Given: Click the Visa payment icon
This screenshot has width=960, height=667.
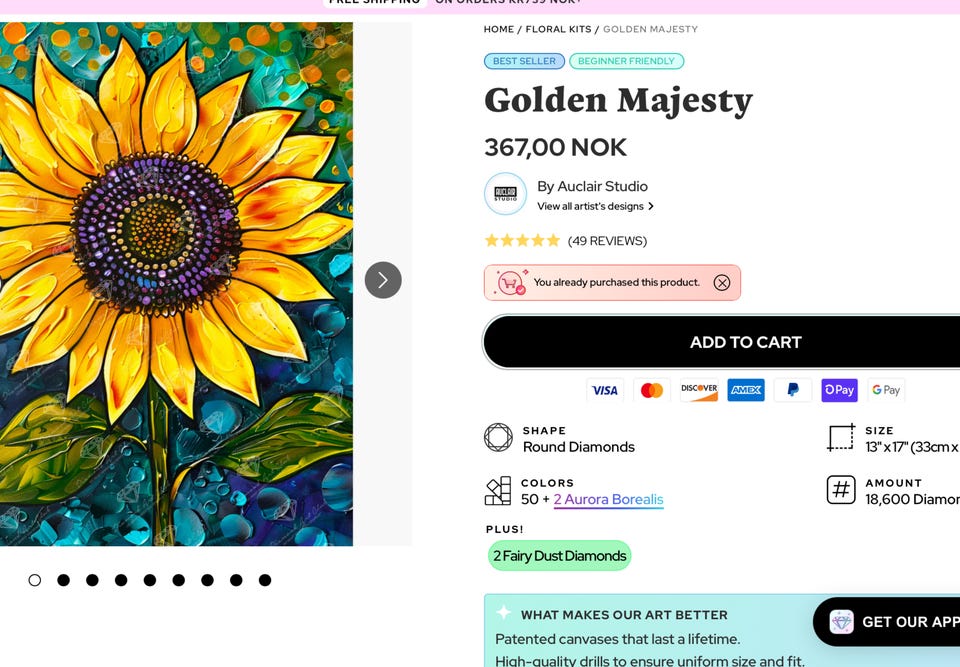Looking at the screenshot, I should coord(605,390).
